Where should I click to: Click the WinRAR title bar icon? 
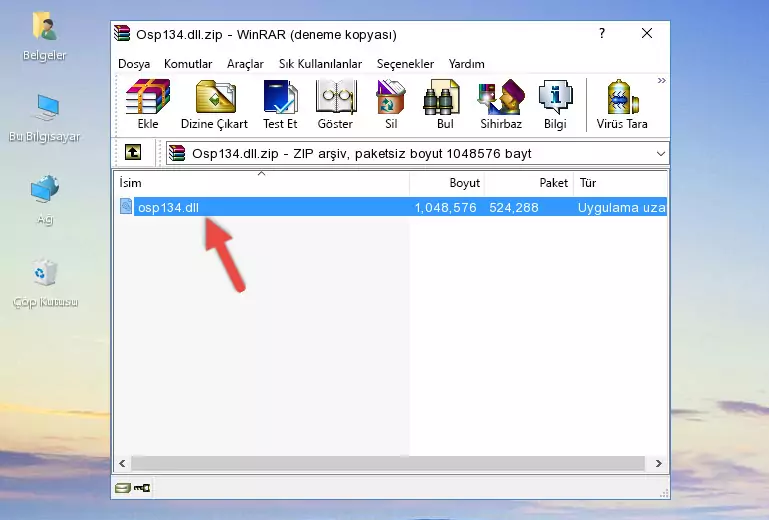122,33
